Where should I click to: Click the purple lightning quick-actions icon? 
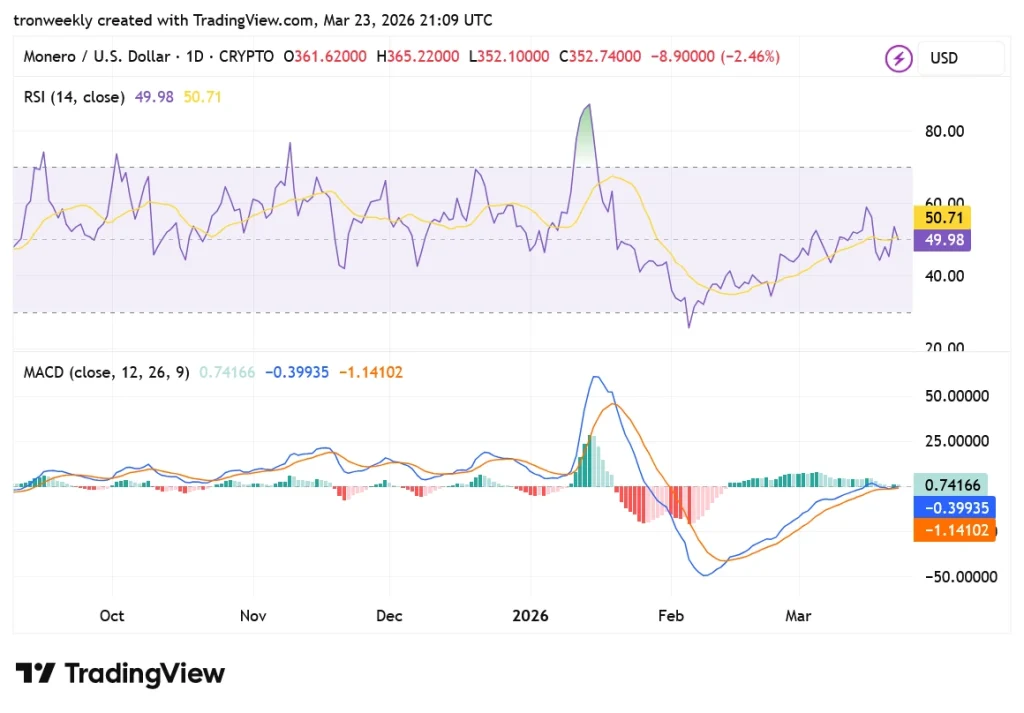pos(898,58)
